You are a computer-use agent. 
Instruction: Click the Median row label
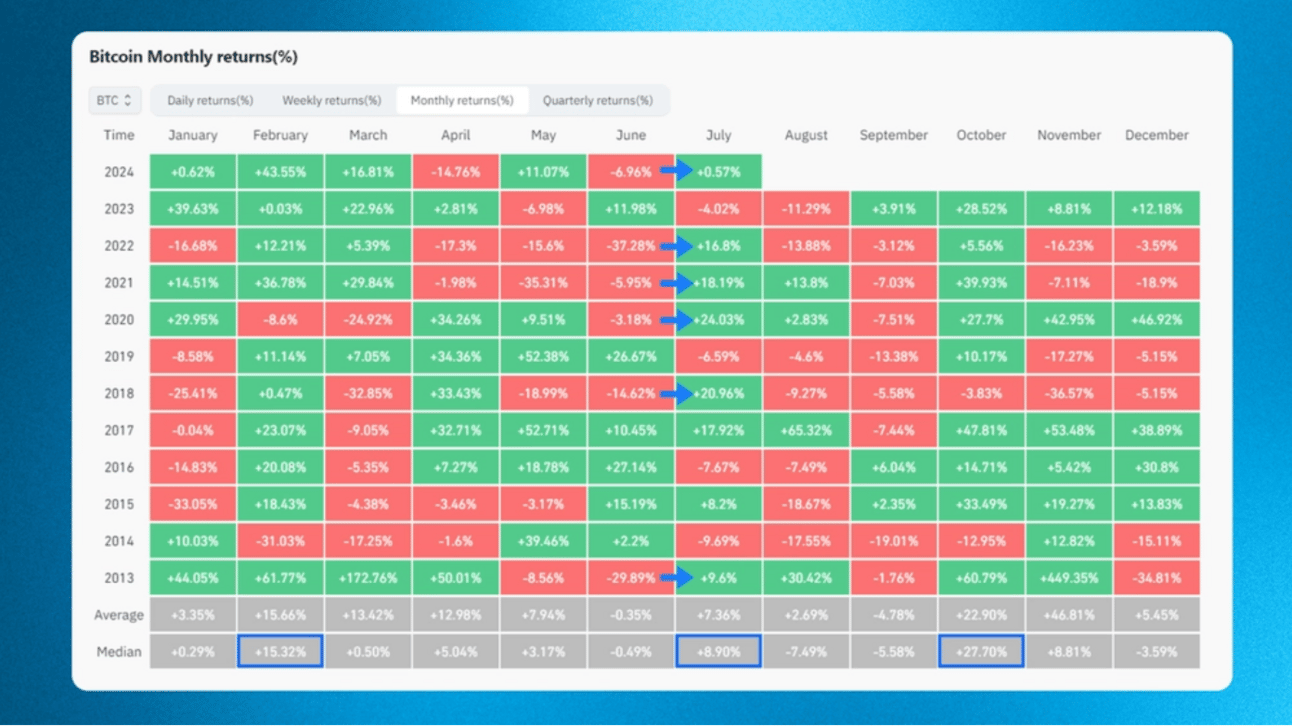click(x=119, y=652)
